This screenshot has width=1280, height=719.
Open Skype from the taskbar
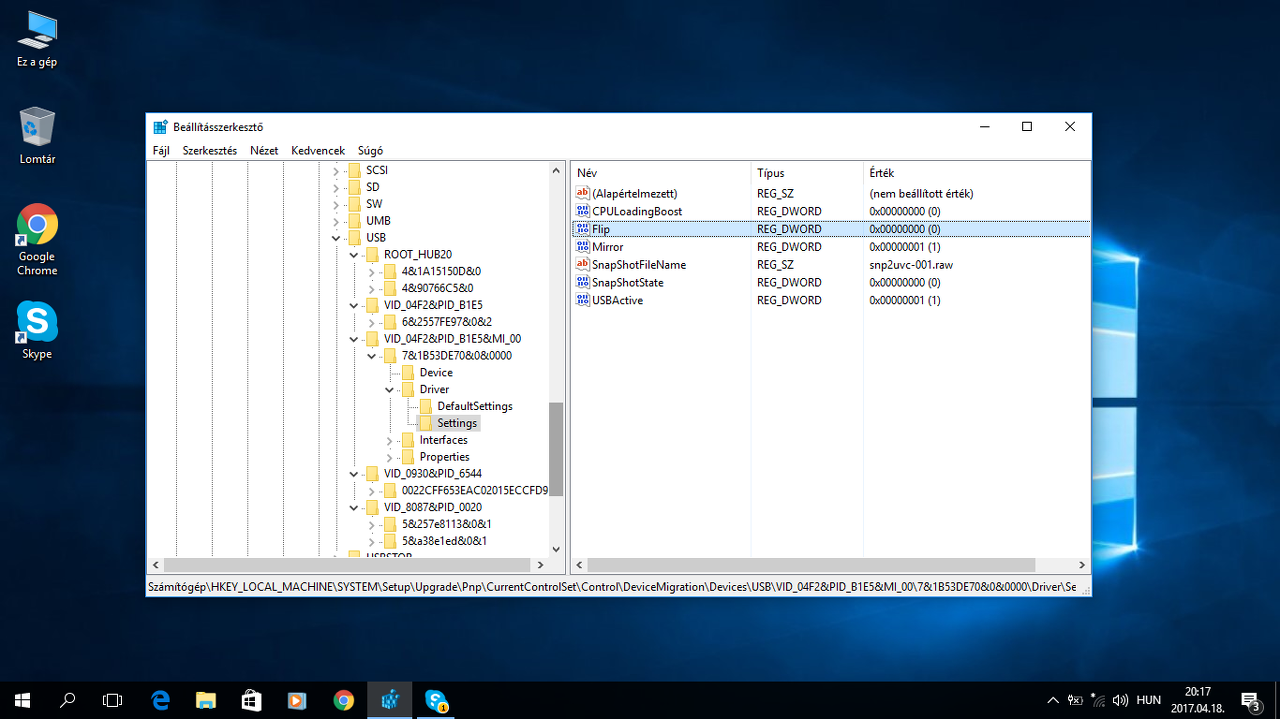coord(436,700)
